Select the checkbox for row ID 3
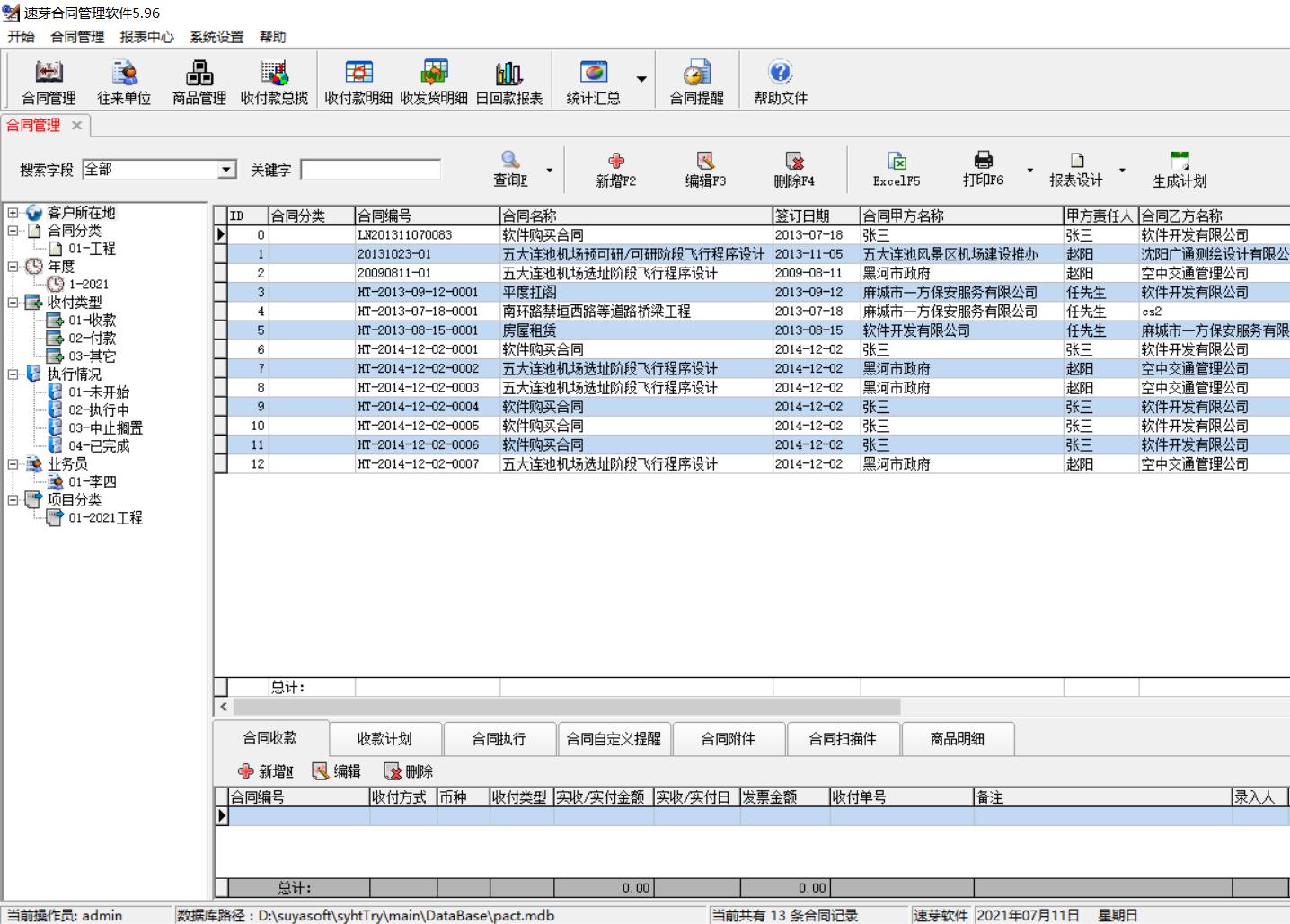Image resolution: width=1290 pixels, height=924 pixels. pyautogui.click(x=221, y=293)
